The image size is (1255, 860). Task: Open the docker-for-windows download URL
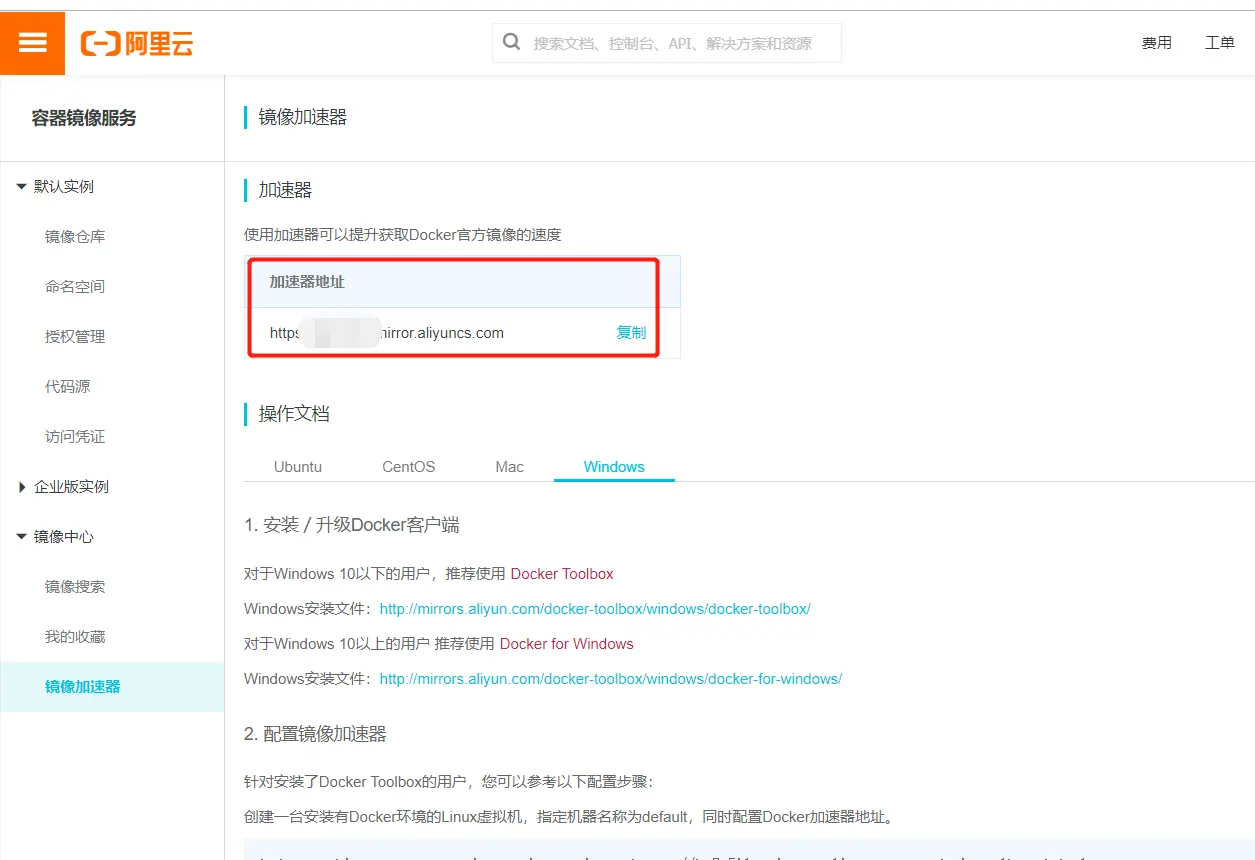tap(611, 679)
